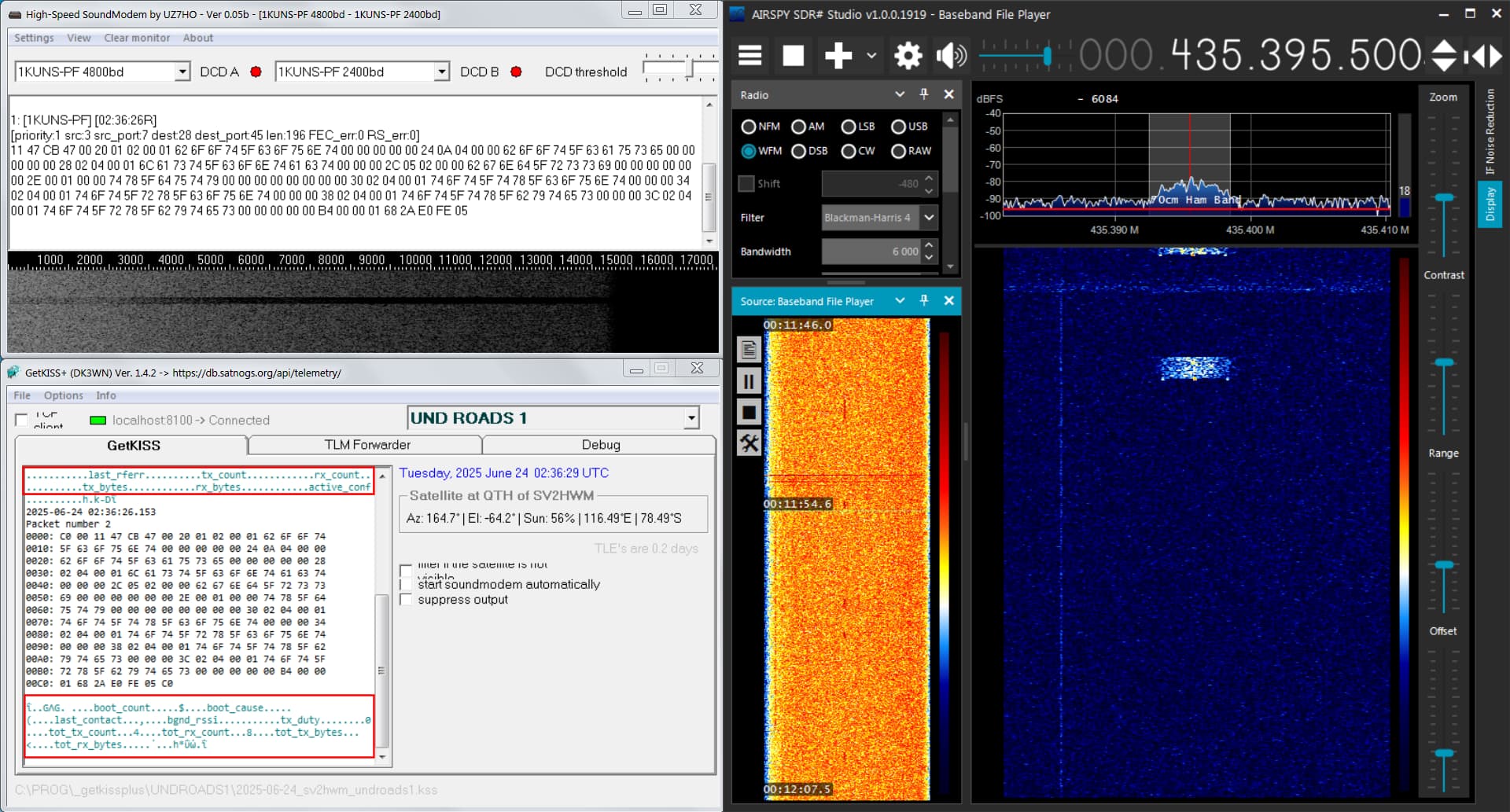Select NFM demodulation mode

click(761, 127)
